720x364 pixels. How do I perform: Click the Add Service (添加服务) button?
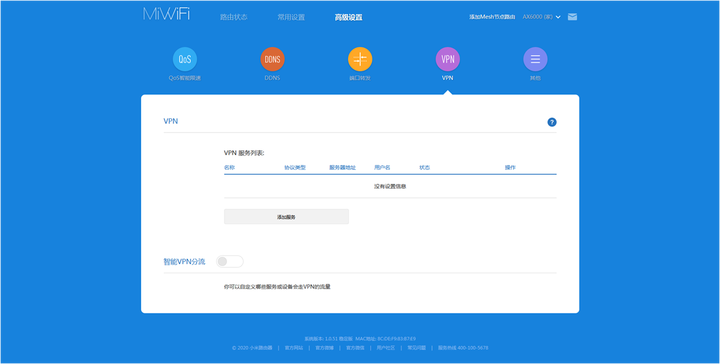tap(286, 217)
